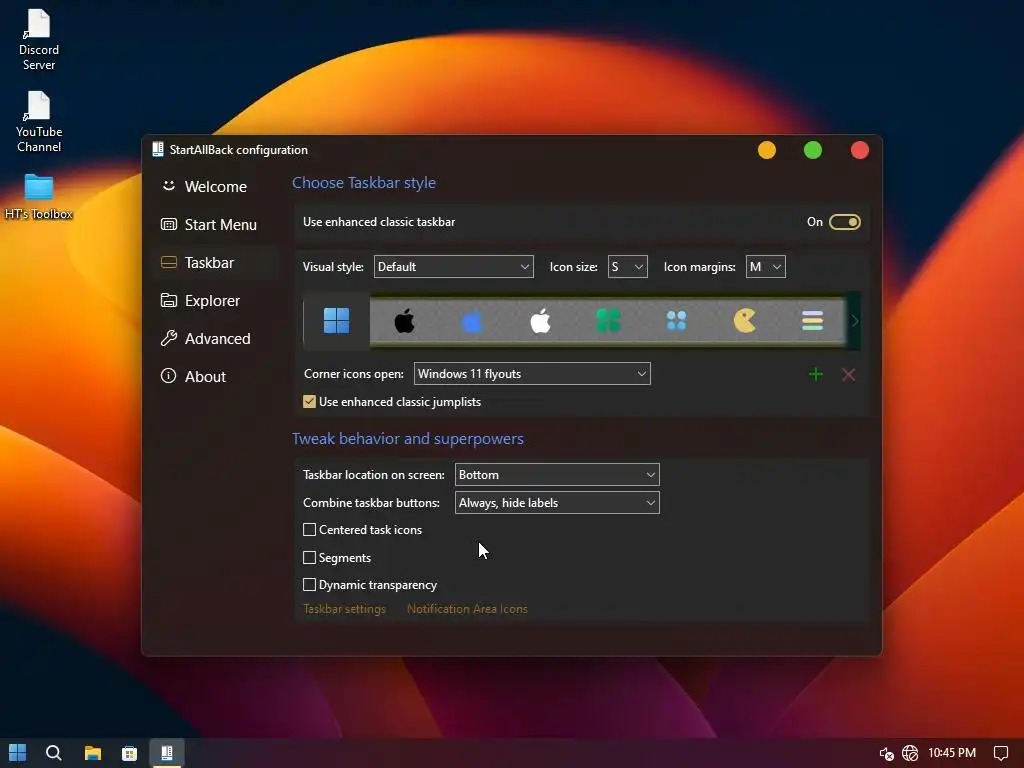The image size is (1024, 768).
Task: Select the Taskbar section in sidebar
Action: click(x=216, y=263)
